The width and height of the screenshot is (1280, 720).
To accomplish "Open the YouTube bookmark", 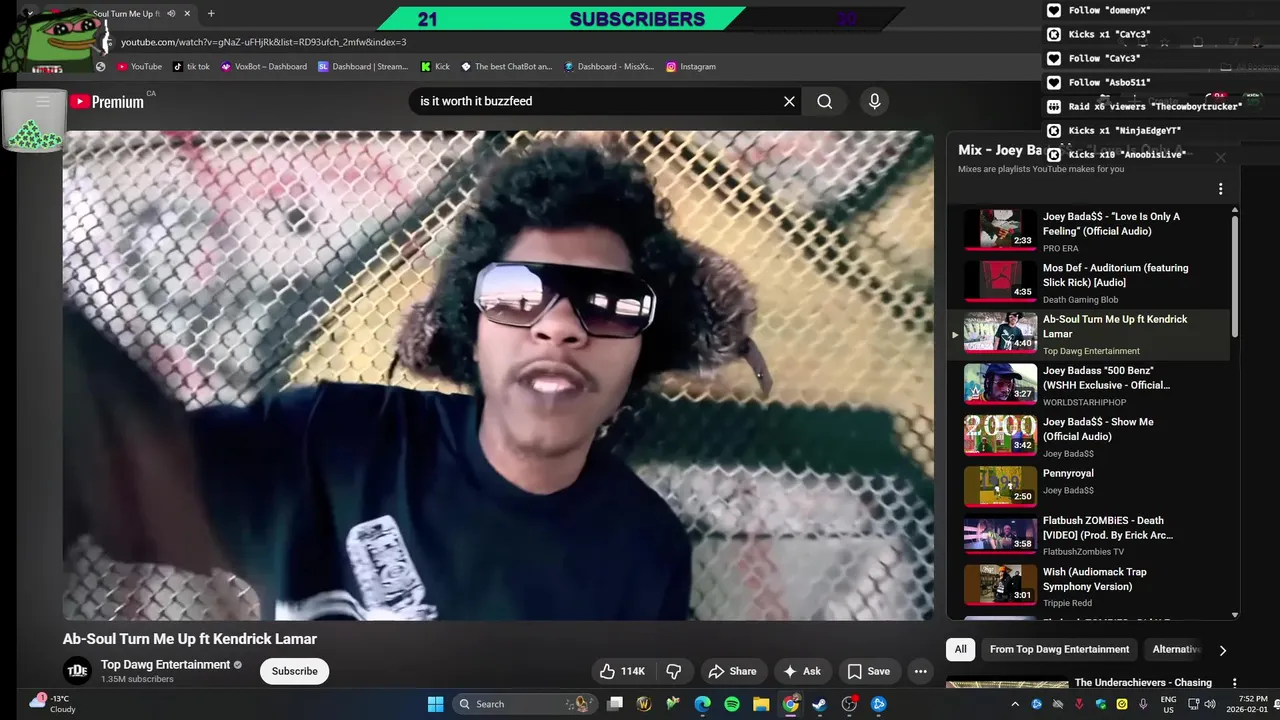I will [139, 67].
